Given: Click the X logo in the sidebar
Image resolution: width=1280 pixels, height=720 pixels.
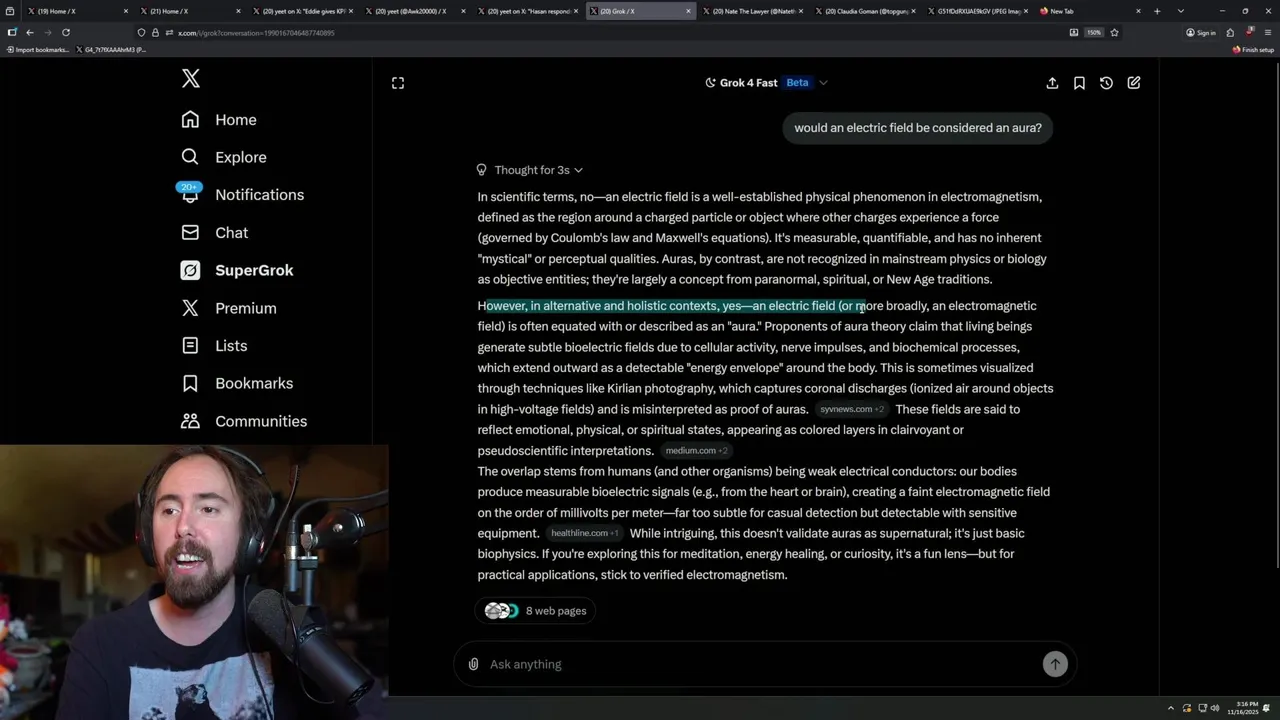Looking at the screenshot, I should click(x=191, y=79).
